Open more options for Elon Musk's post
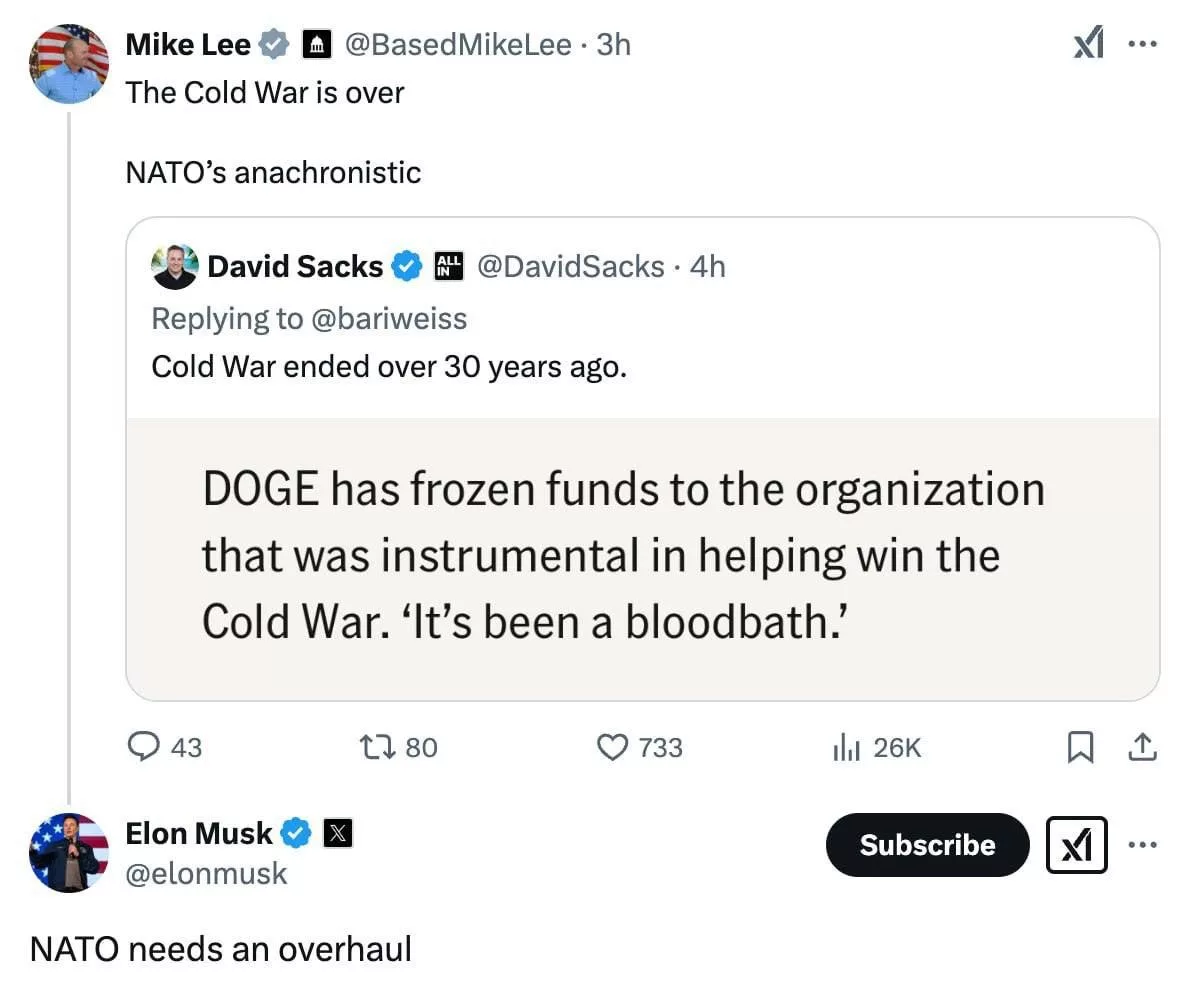 click(1142, 845)
